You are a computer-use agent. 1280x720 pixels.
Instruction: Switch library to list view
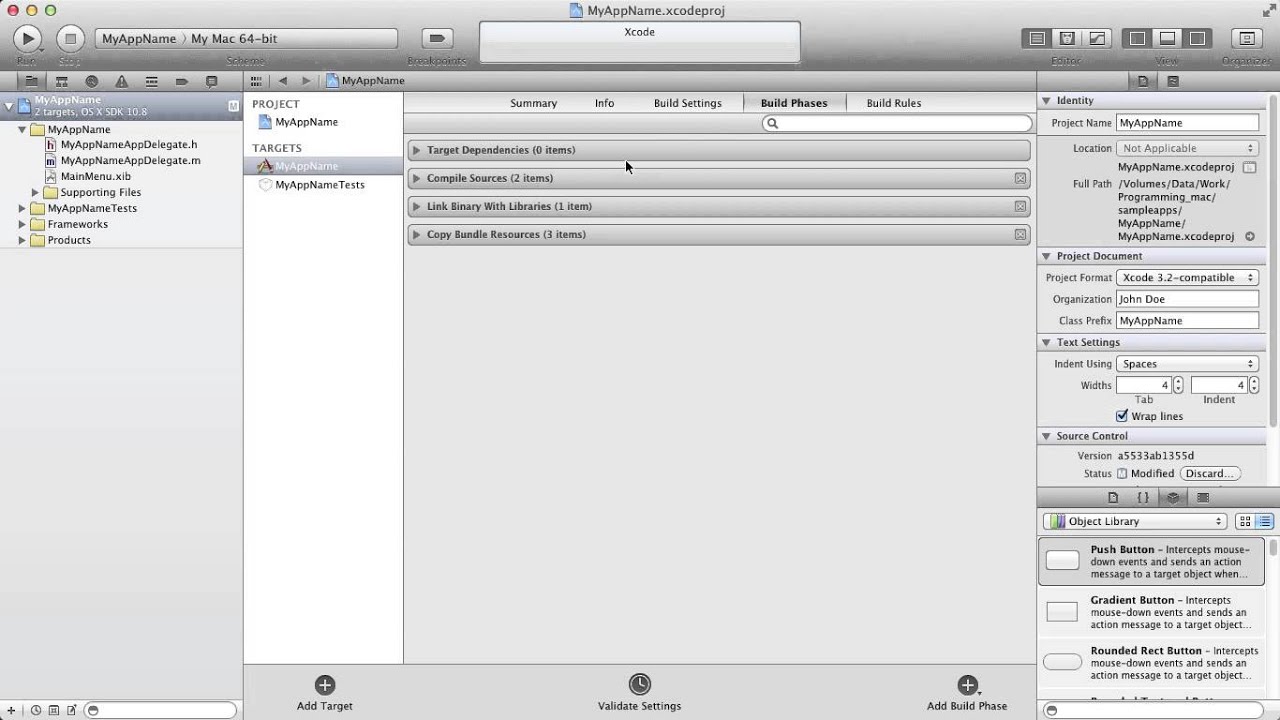[x=1264, y=521]
